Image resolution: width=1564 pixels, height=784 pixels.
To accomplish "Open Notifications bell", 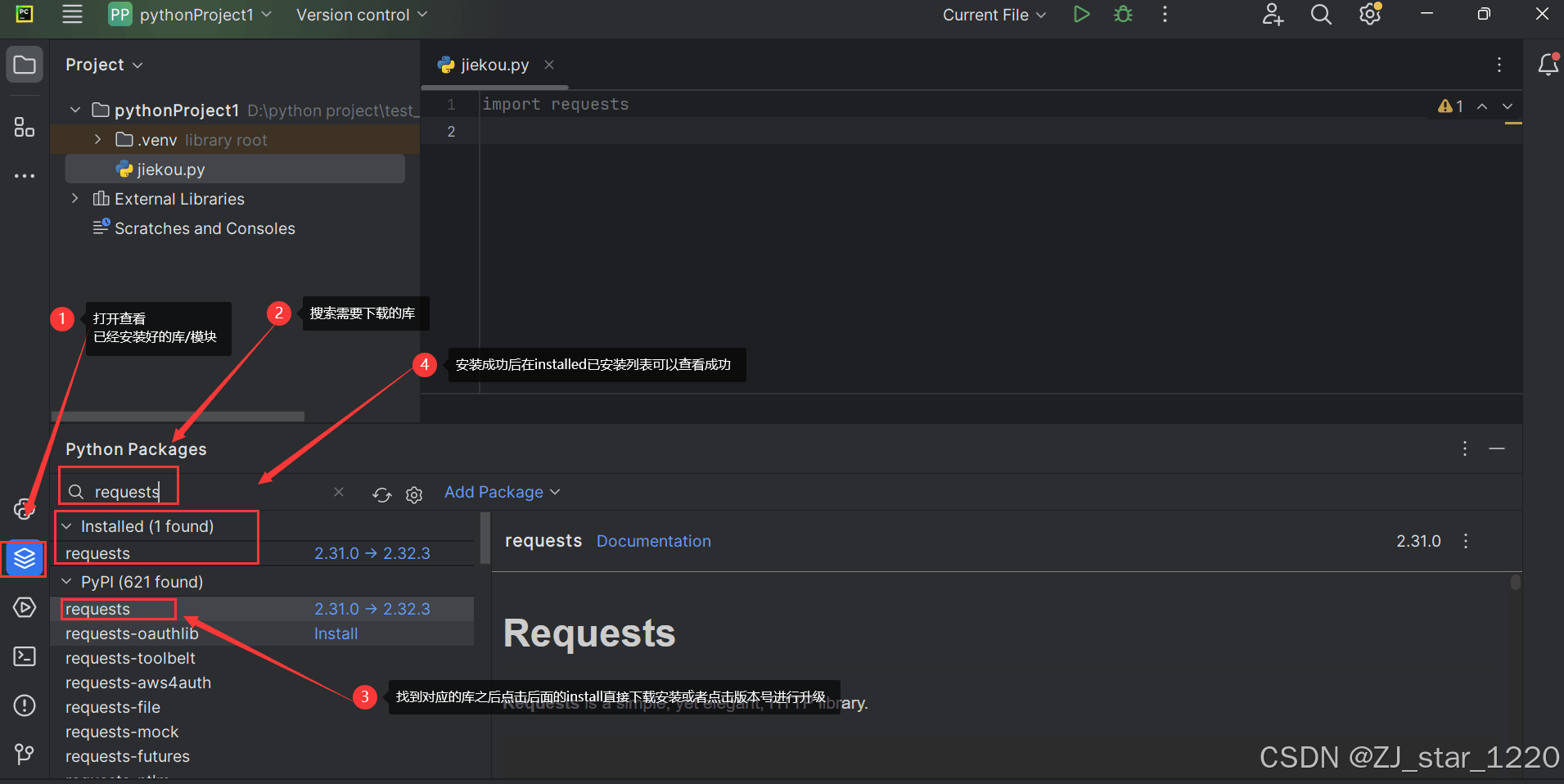I will click(x=1548, y=65).
